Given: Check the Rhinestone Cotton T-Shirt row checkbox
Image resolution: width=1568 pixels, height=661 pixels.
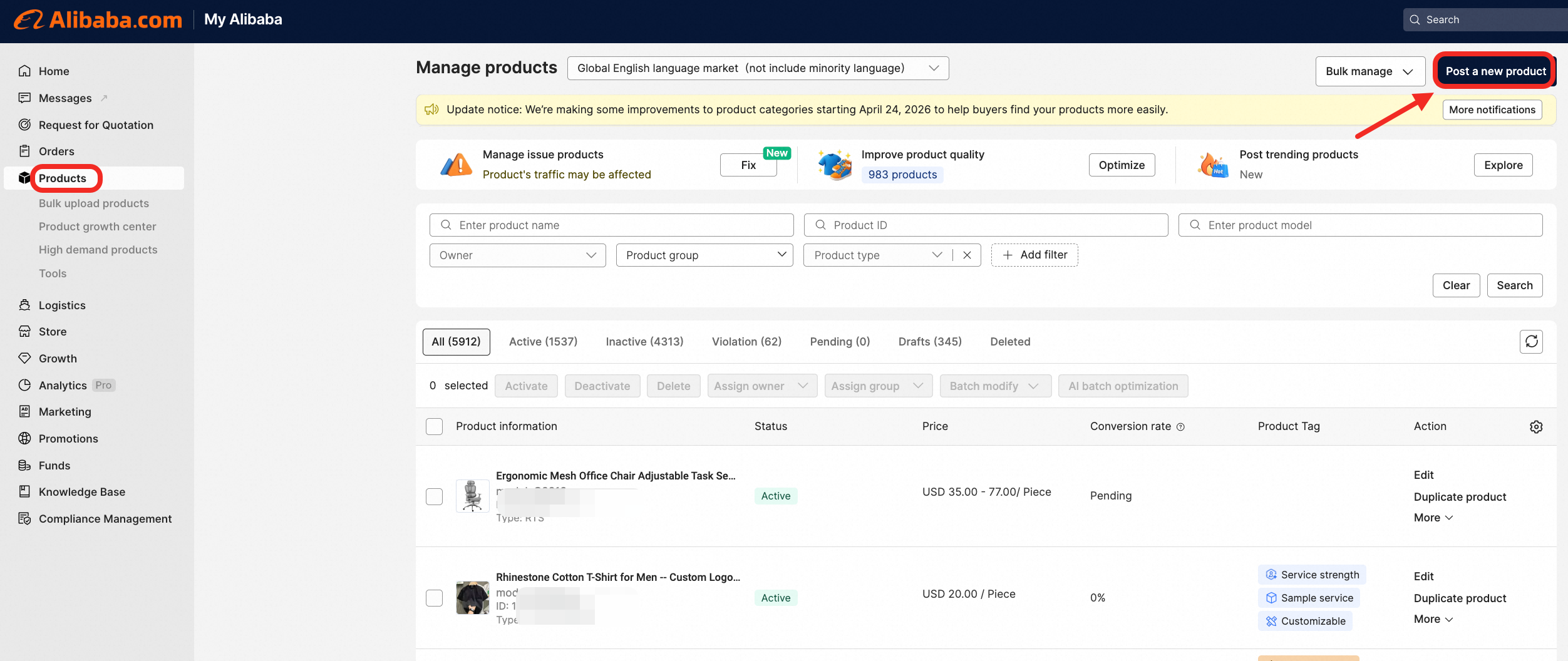Looking at the screenshot, I should tap(434, 598).
